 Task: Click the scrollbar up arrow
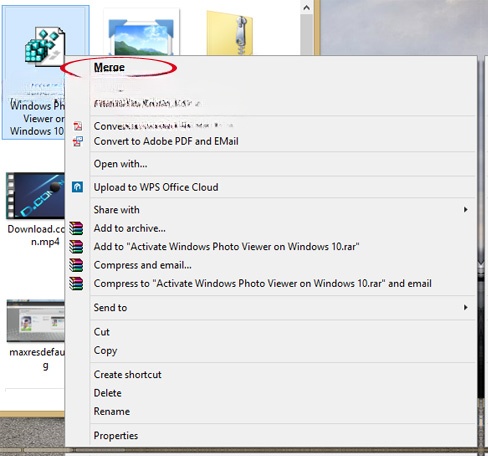(307, 8)
